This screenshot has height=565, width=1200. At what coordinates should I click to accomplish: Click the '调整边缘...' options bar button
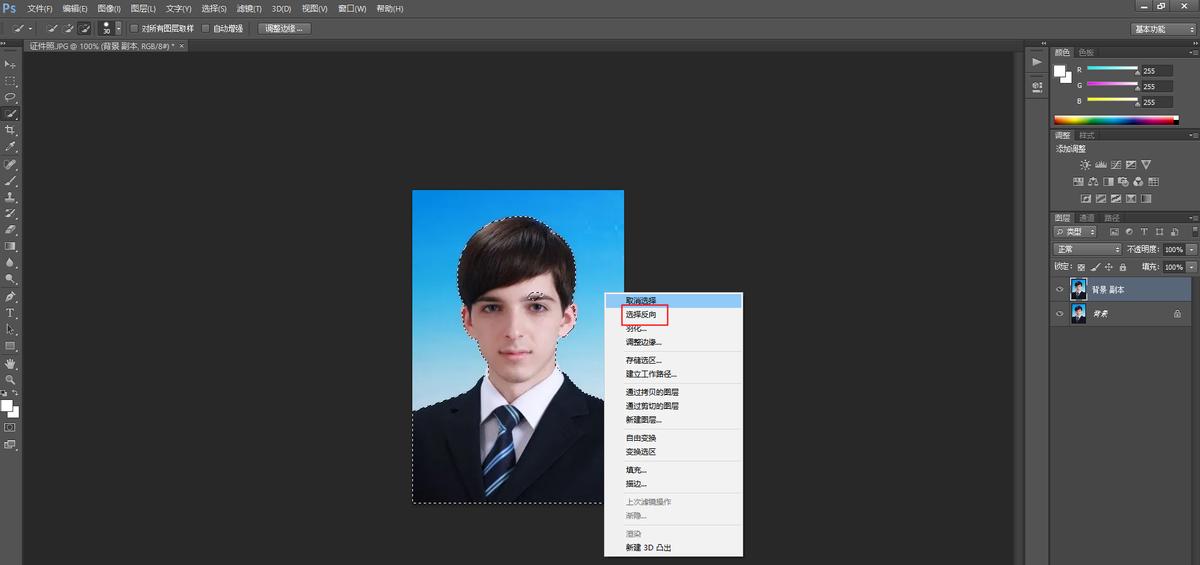coord(285,28)
